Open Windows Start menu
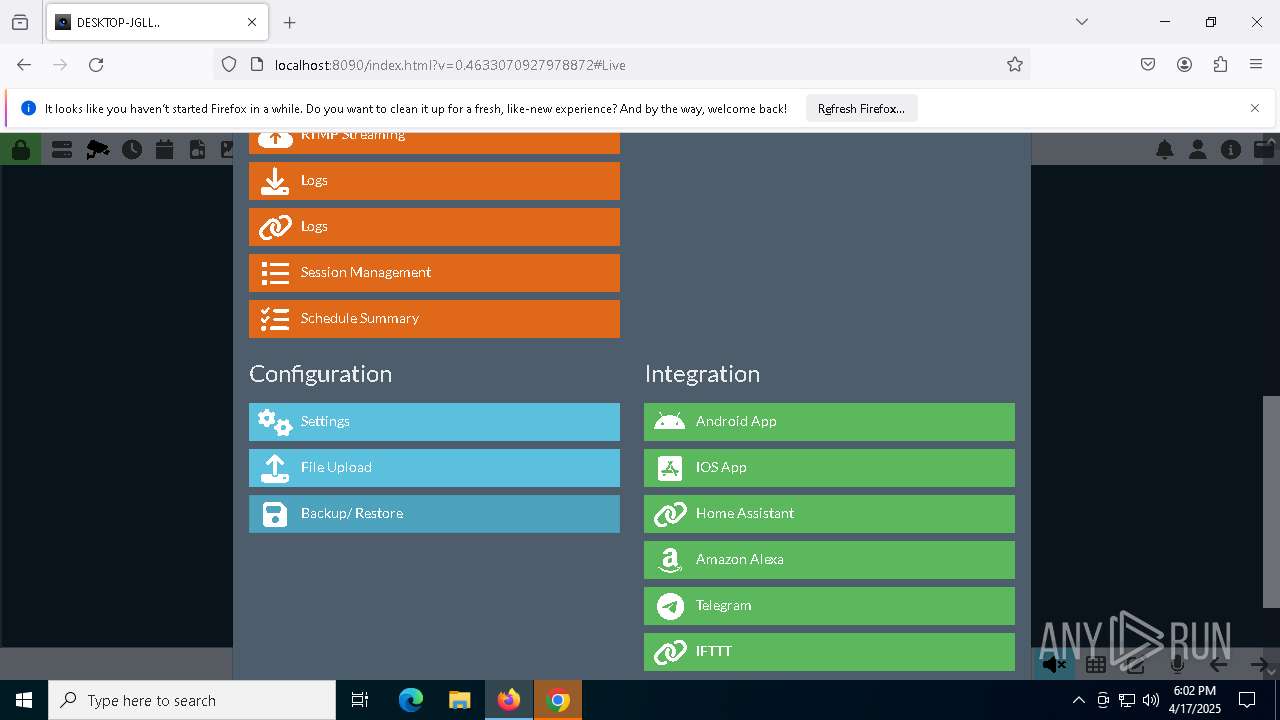 pos(24,700)
